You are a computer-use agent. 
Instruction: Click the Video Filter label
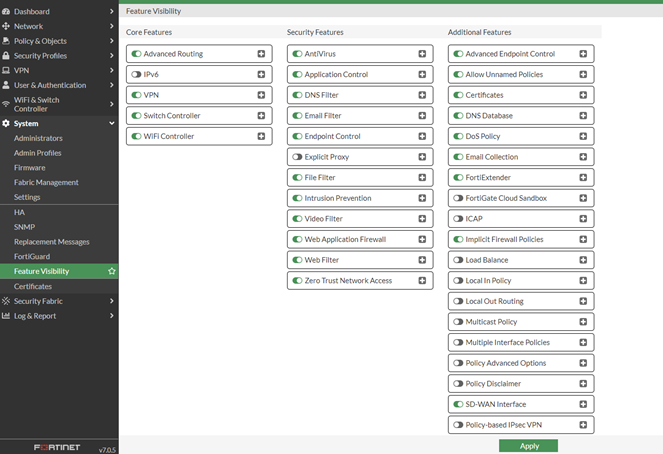point(323,219)
